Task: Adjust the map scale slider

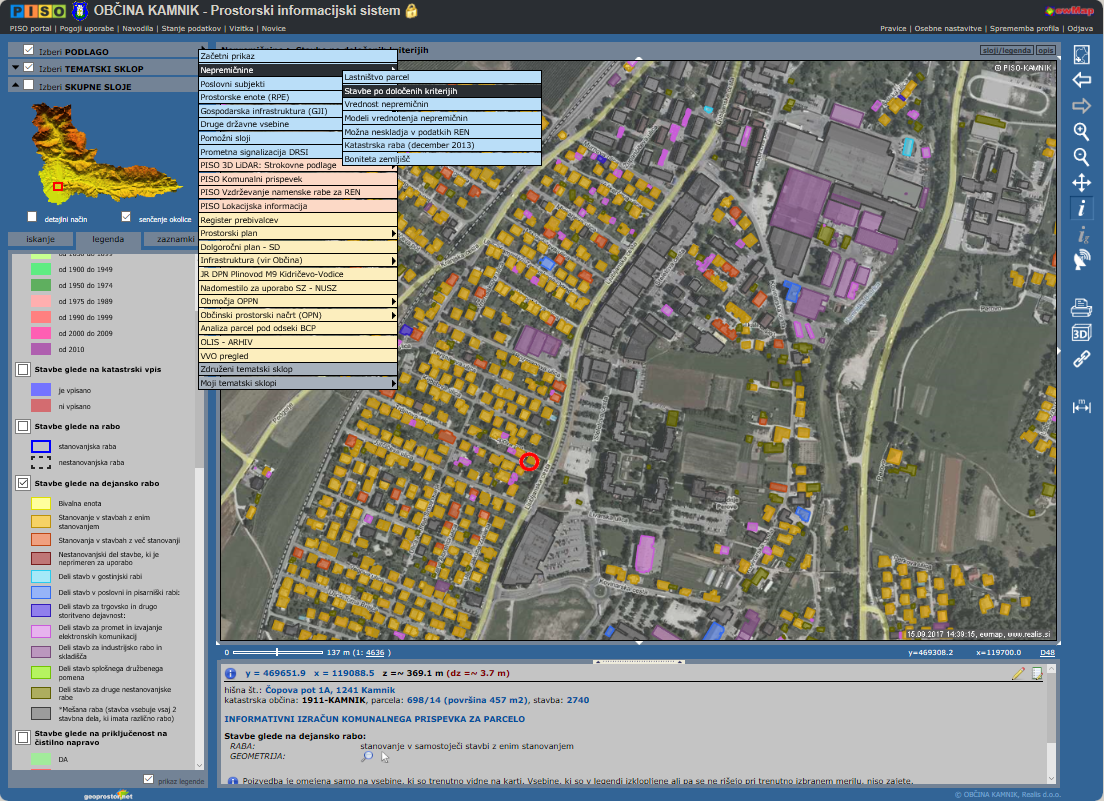Action: point(277,652)
